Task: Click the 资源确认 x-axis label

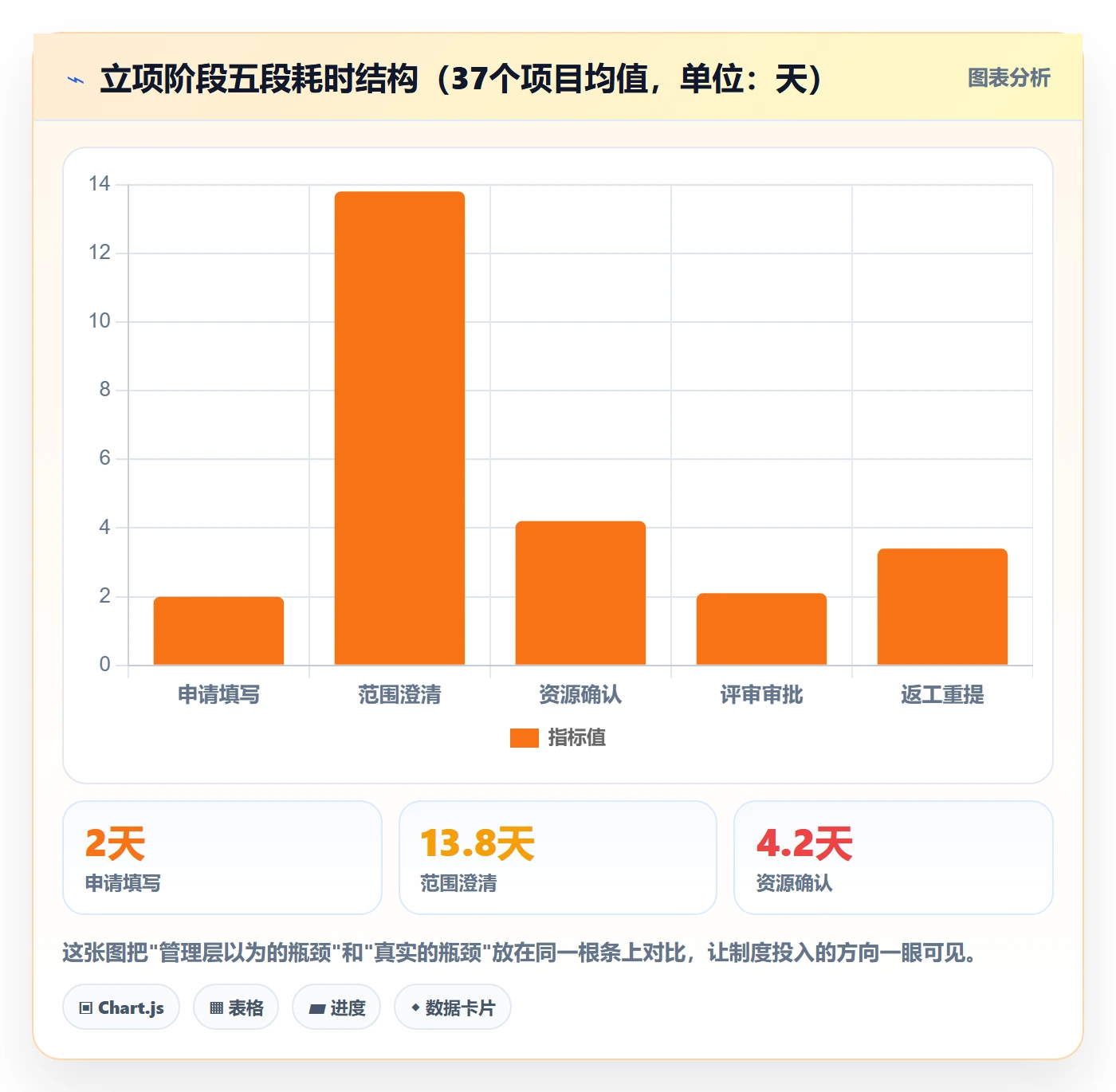Action: pos(580,695)
